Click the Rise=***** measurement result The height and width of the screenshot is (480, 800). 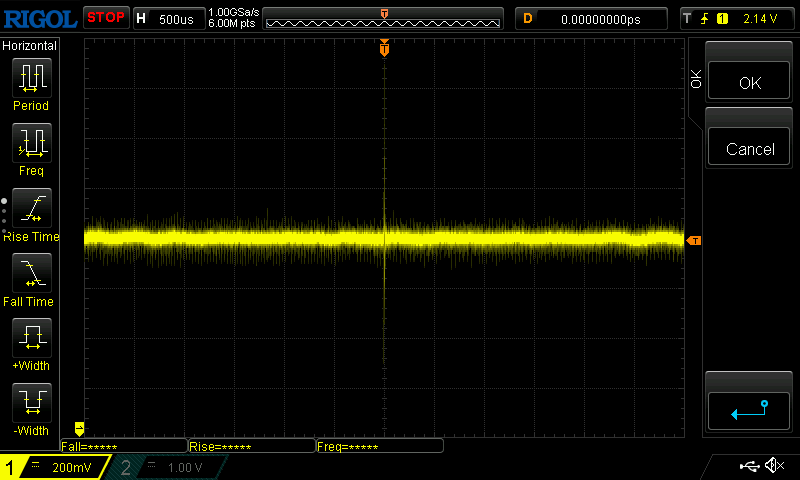coord(252,446)
